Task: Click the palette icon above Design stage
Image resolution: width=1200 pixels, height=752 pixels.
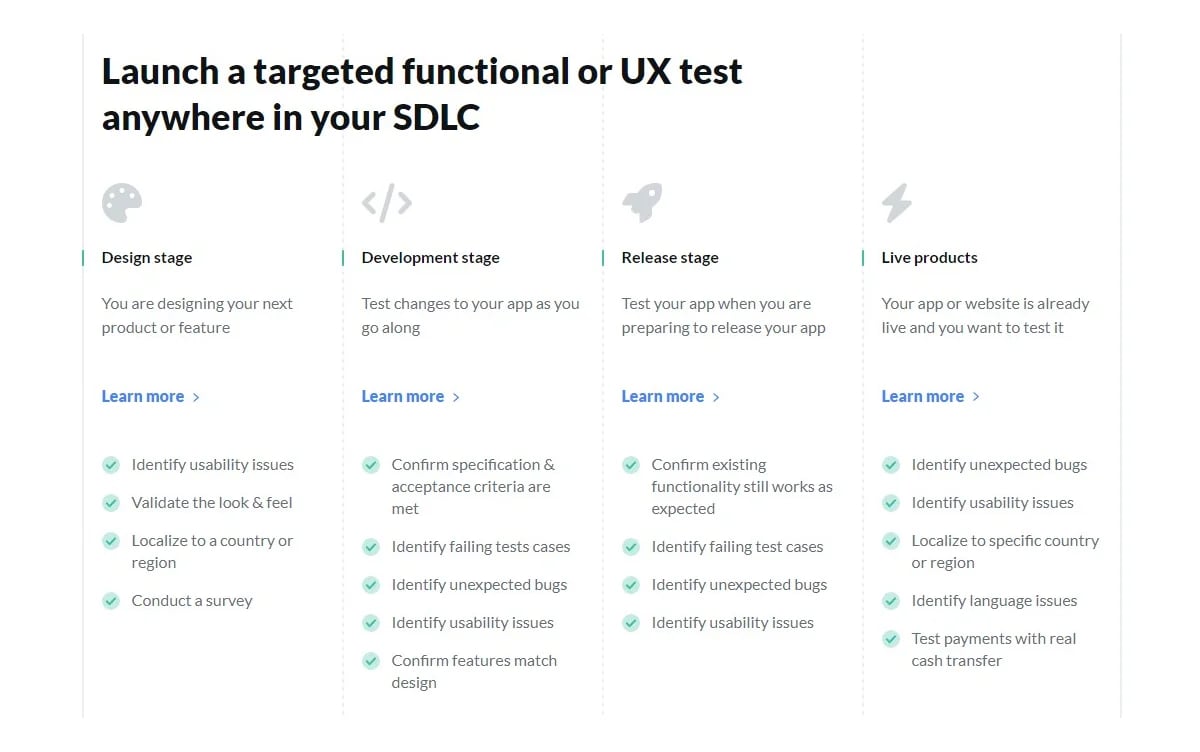Action: point(121,200)
